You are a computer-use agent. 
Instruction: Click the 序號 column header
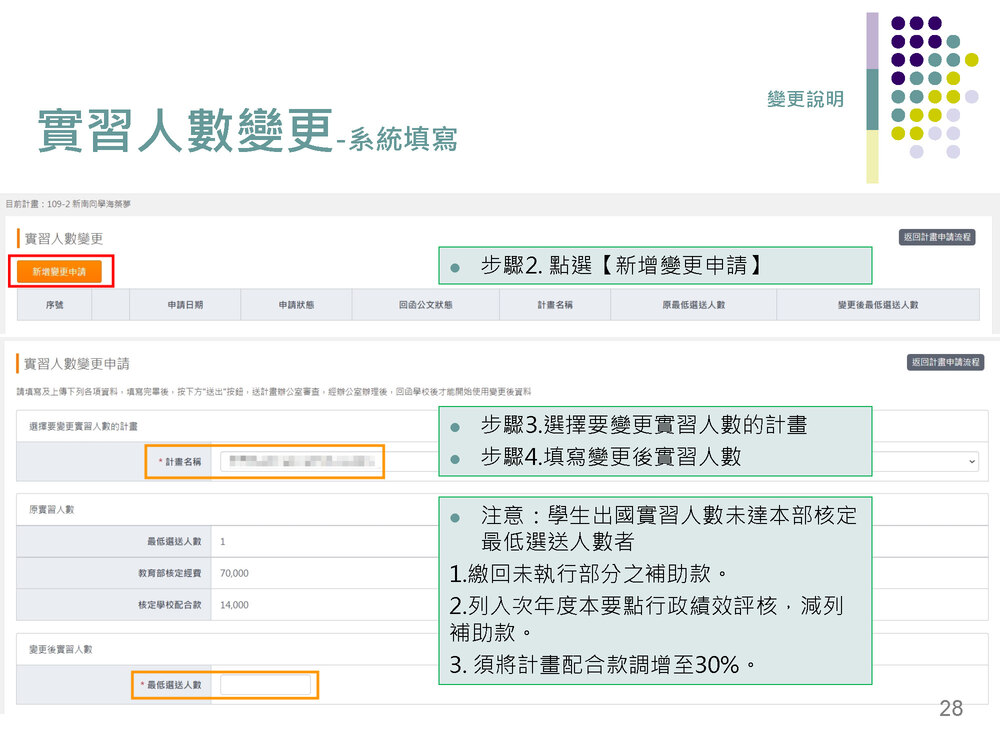pyautogui.click(x=55, y=305)
